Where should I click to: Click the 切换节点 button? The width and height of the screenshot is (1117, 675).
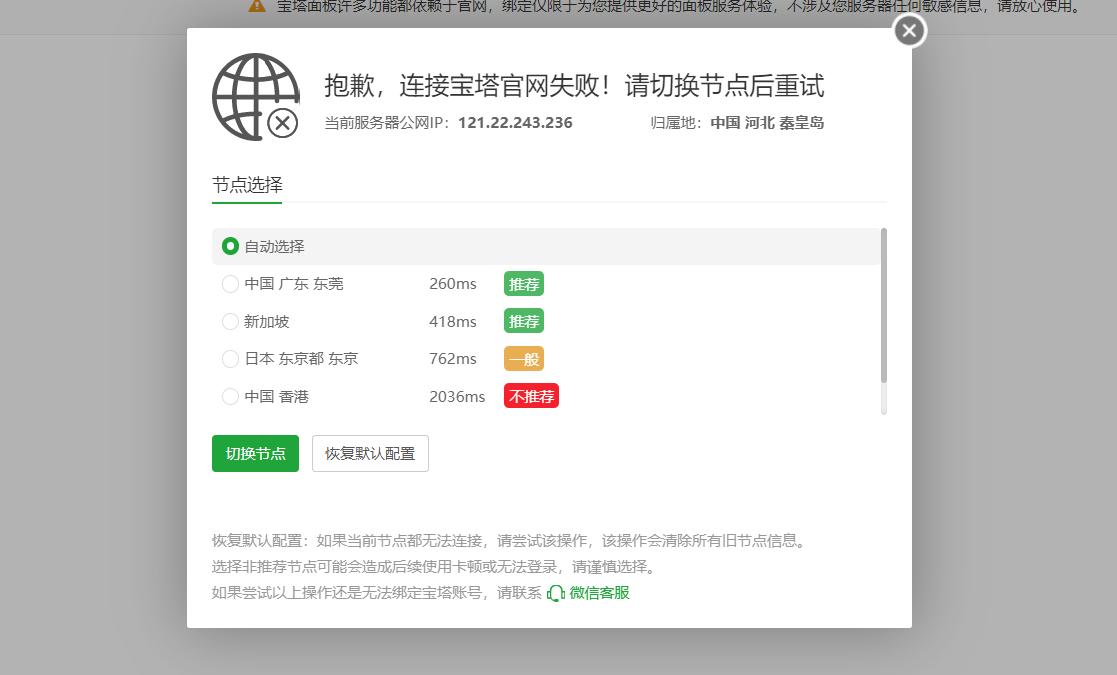[255, 454]
